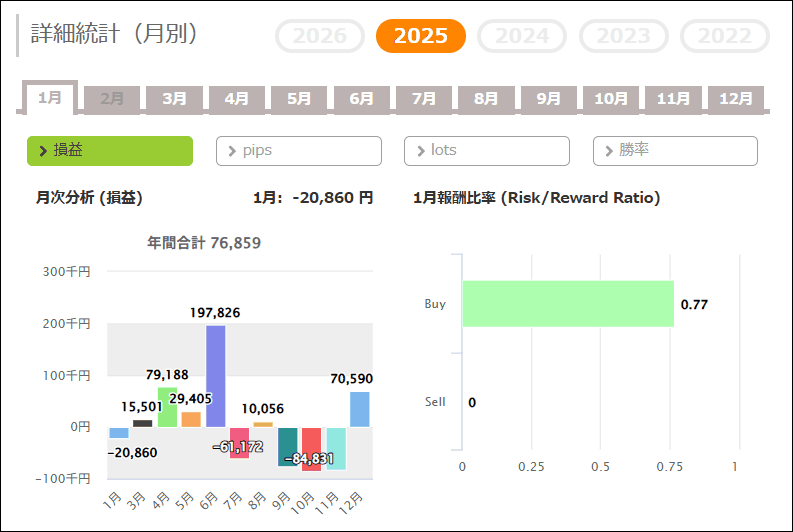
Task: Switch to the 3月 tab
Action: click(x=174, y=98)
